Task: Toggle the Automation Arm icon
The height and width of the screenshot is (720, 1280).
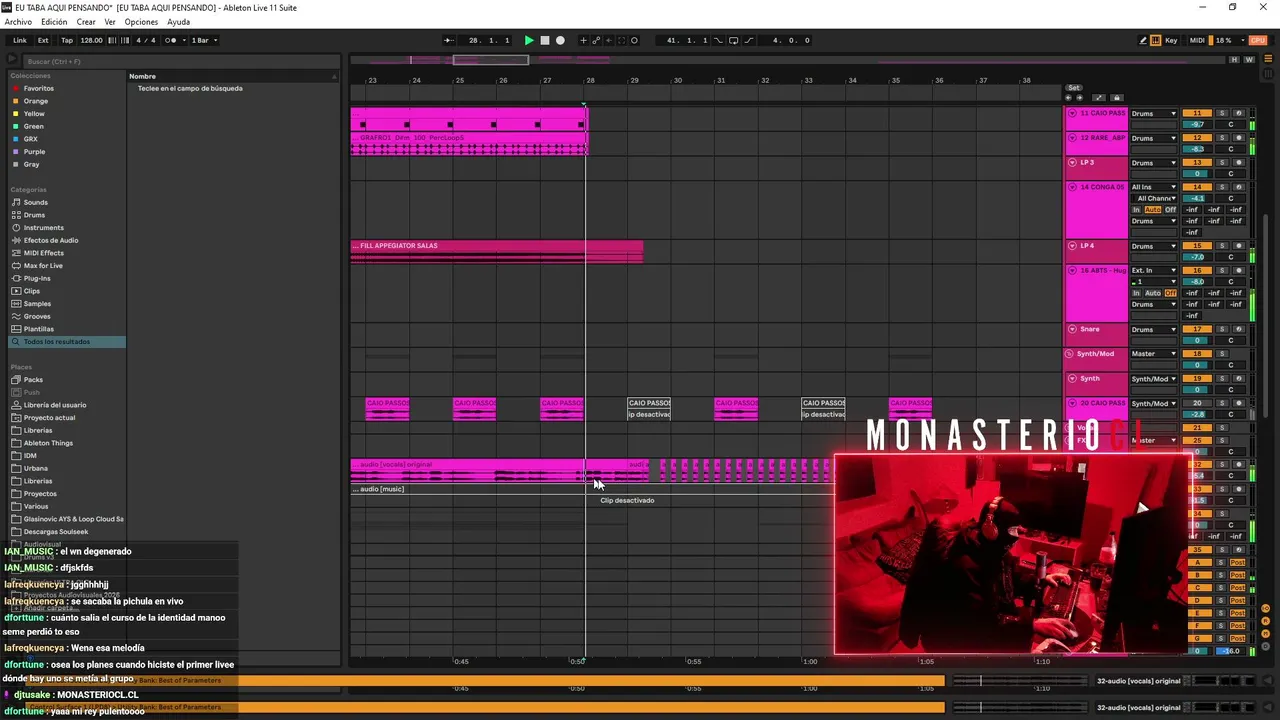Action: [x=596, y=41]
